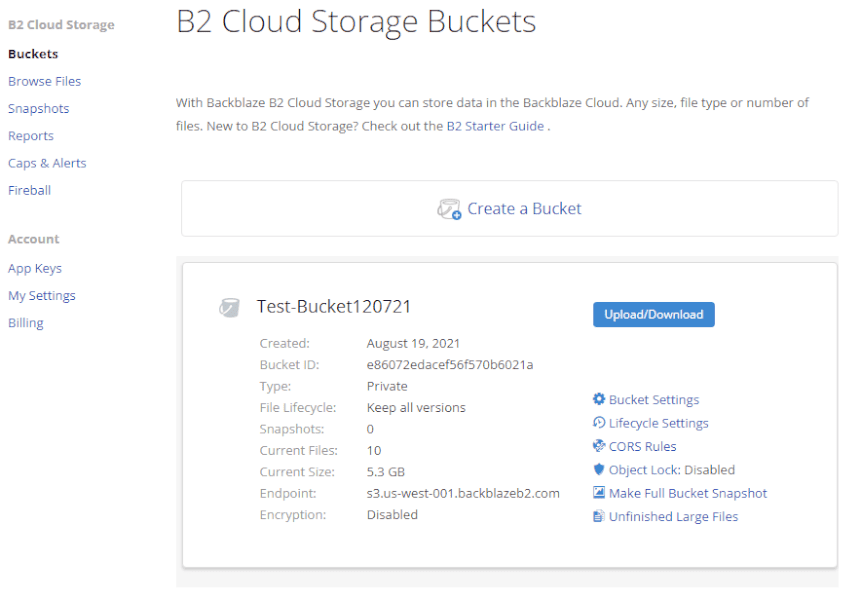This screenshot has height=597, width=858.
Task: Open App Keys under Account
Action: point(34,268)
